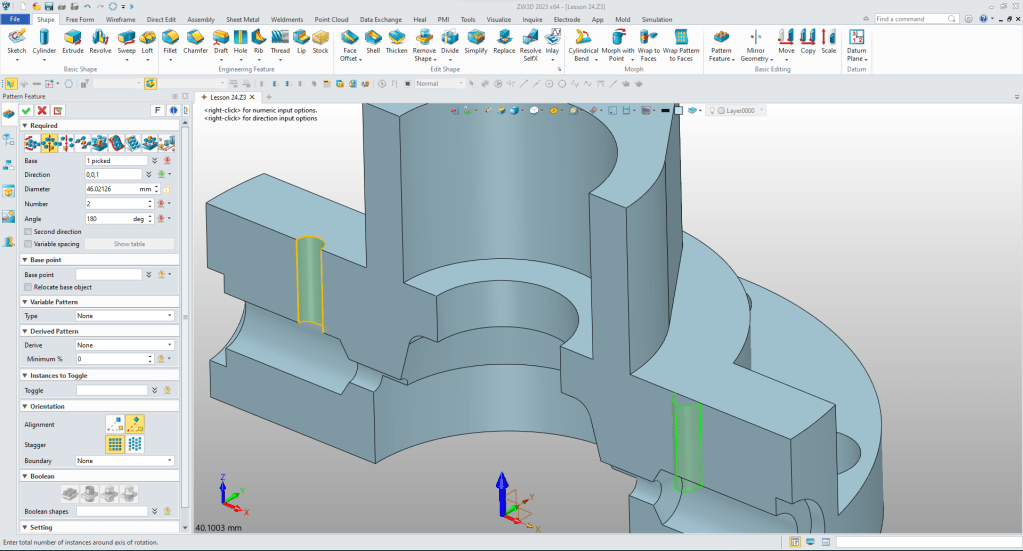
Task: Collapse the Orientation section
Action: (25, 407)
